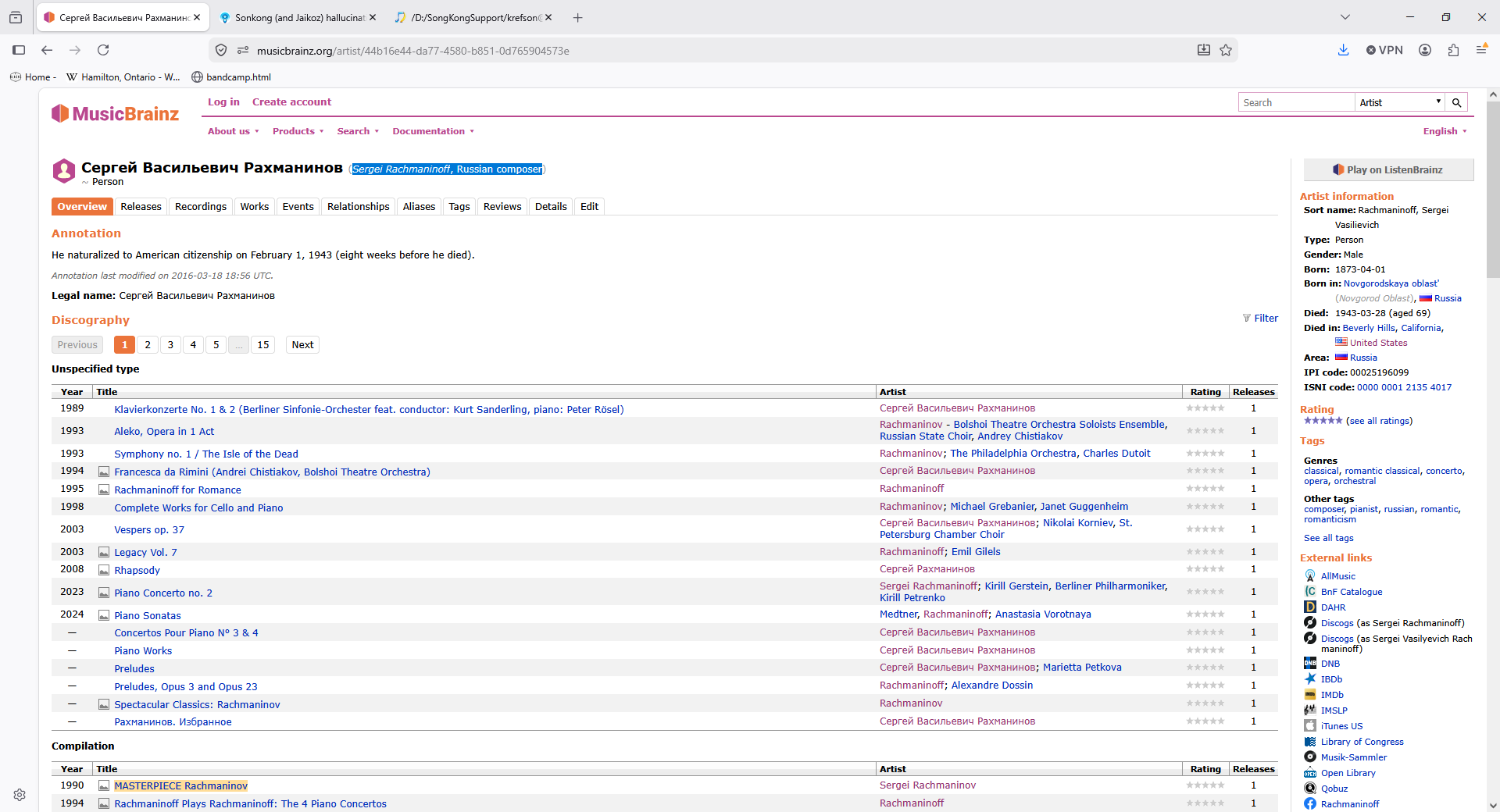Screen dimensions: 1500x812
Task: Expand the Documentation menu
Action: coord(433,131)
